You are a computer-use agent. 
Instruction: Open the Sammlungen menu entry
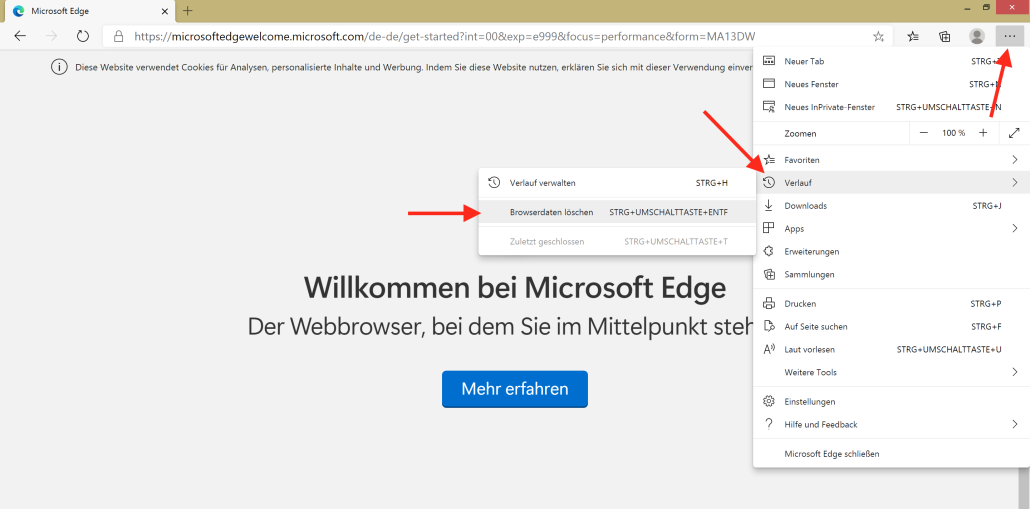tap(891, 274)
